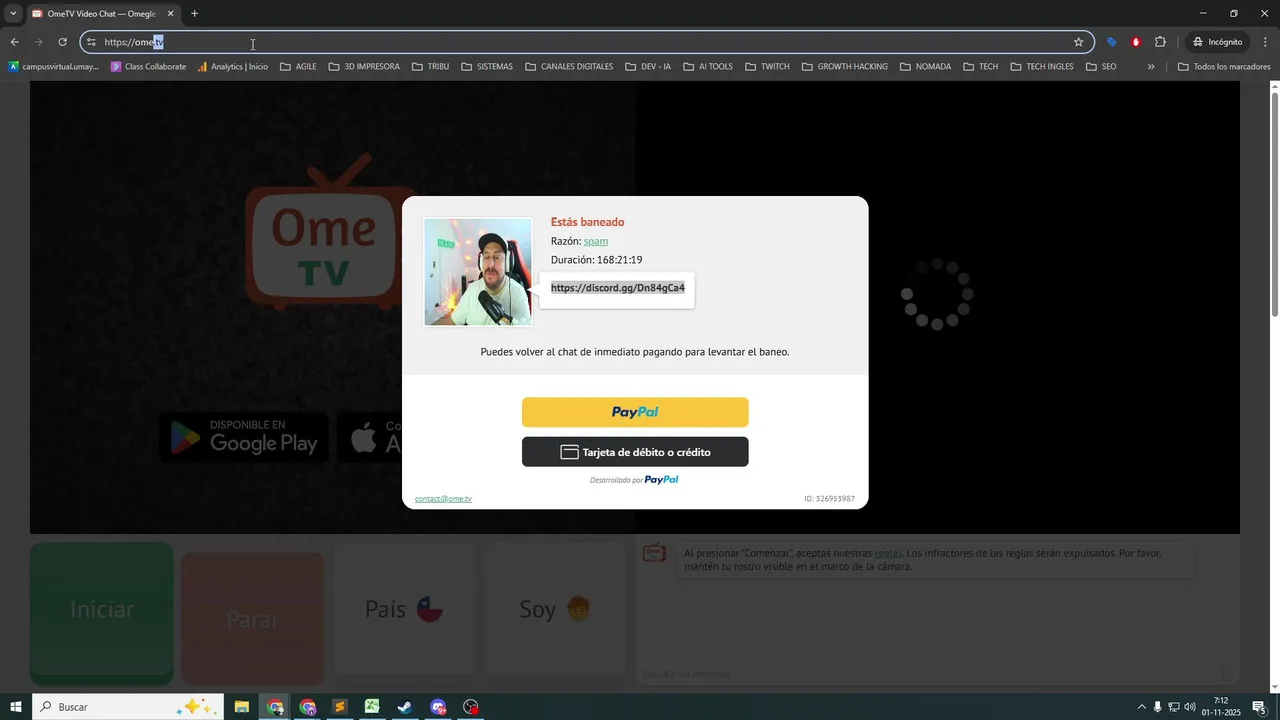Click the Incógnito profile chip

(x=1217, y=42)
